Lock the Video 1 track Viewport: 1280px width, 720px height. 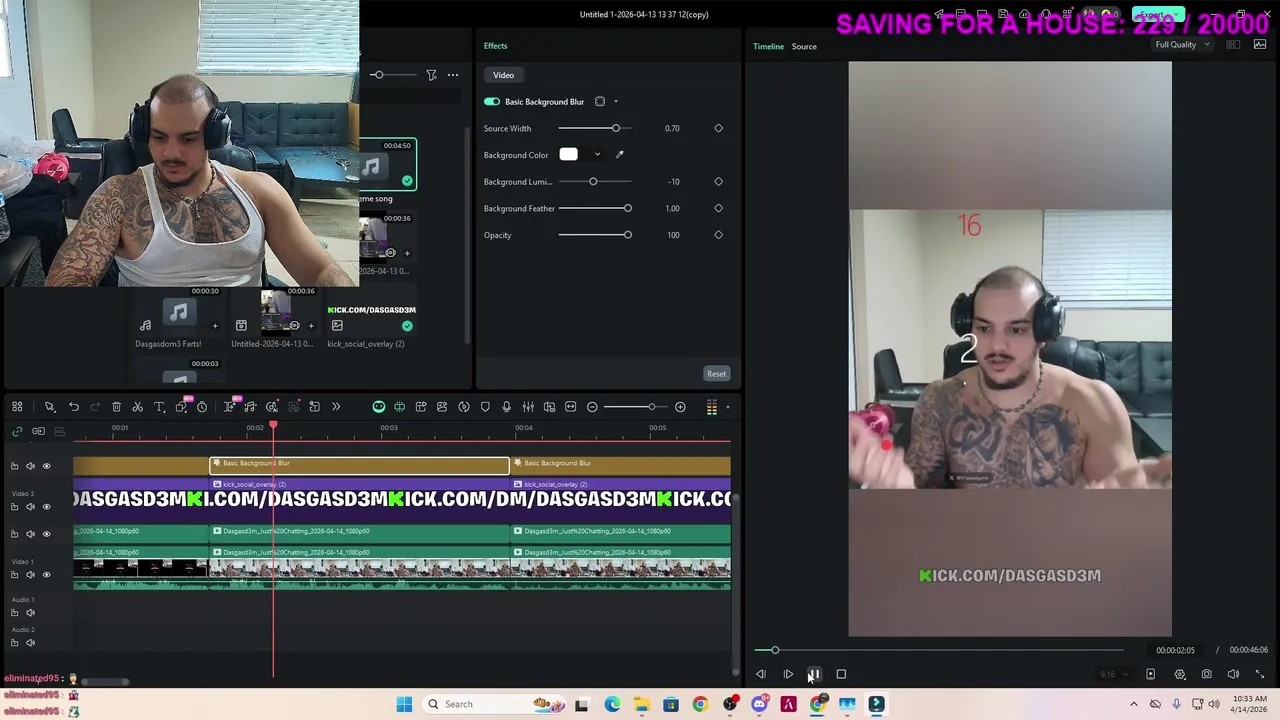pyautogui.click(x=14, y=575)
